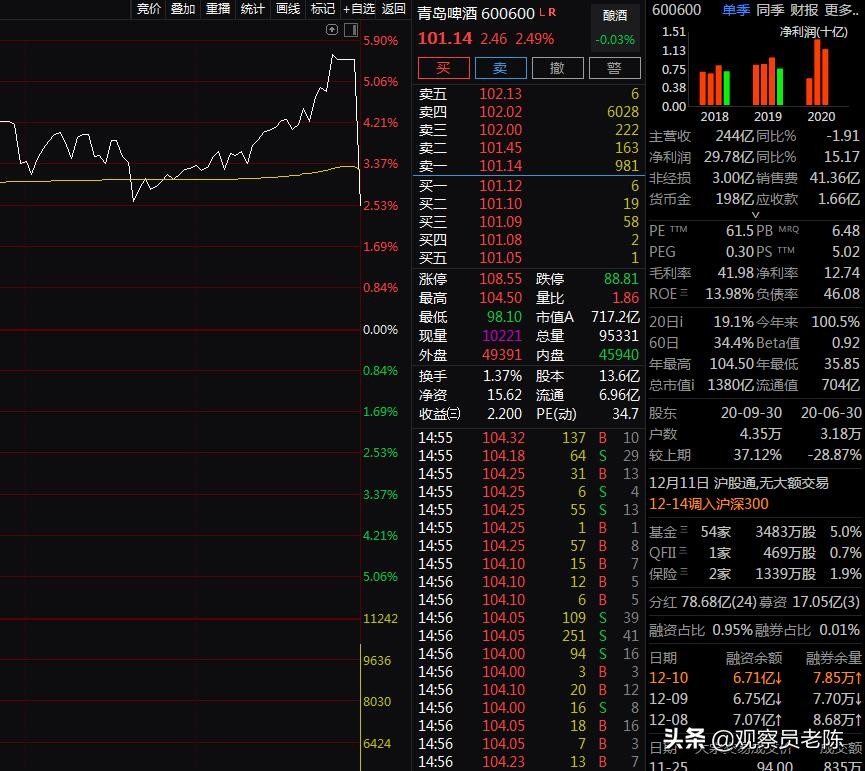
Task: Select the 14:56 104.23 trade tick
Action: pos(528,762)
